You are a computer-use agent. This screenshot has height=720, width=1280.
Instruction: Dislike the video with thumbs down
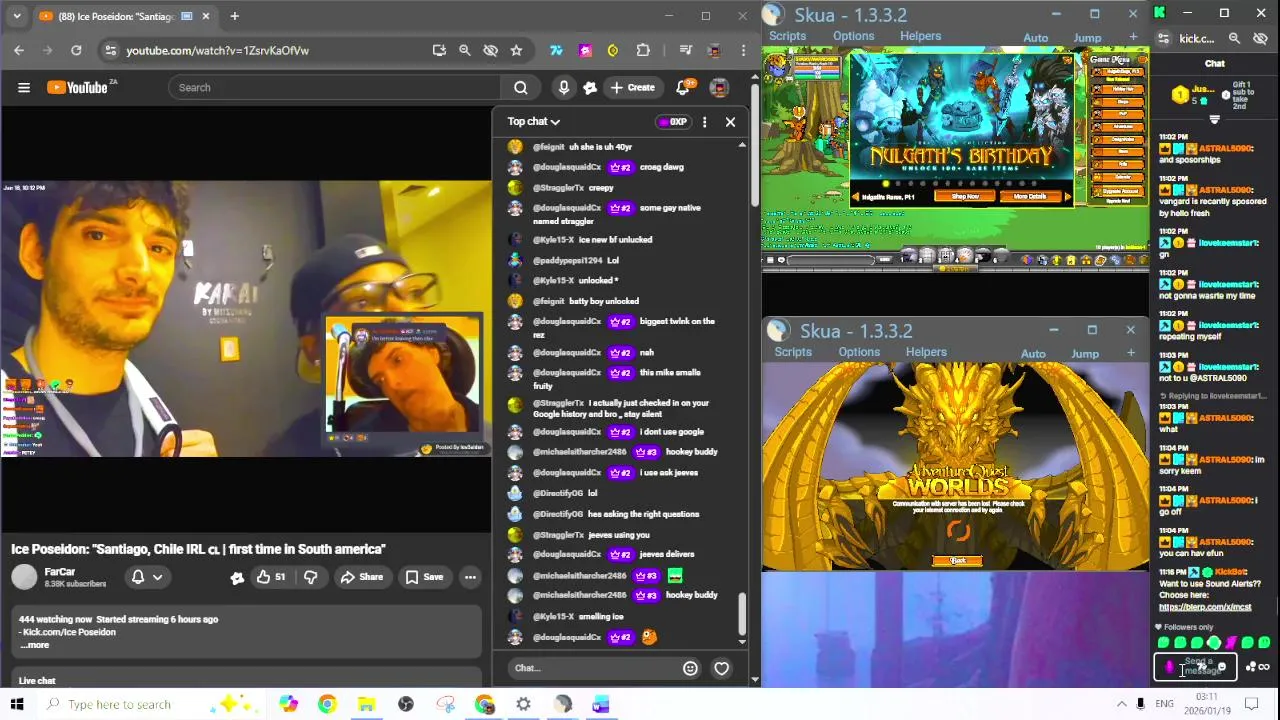[x=311, y=577]
